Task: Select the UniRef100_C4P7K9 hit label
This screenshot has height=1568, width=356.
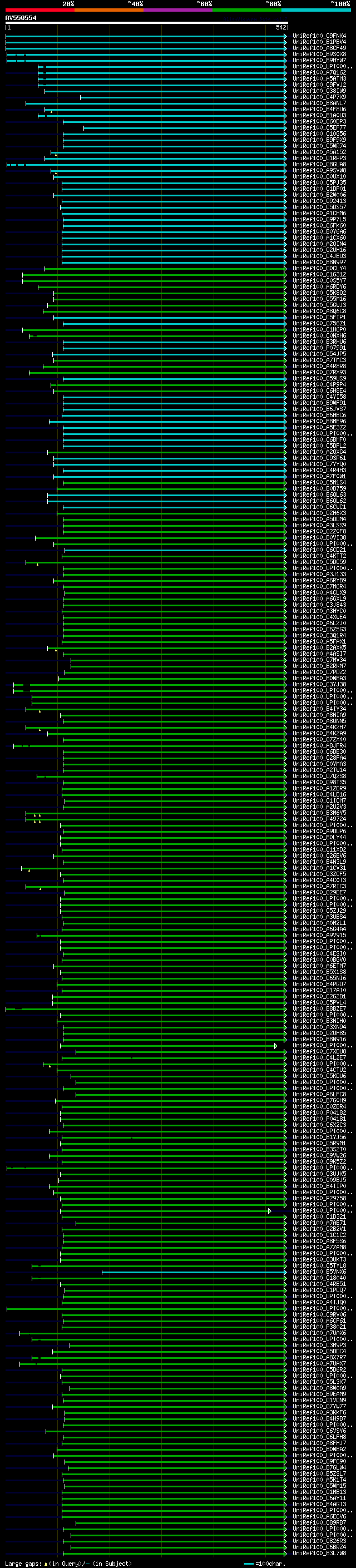Action: click(319, 97)
